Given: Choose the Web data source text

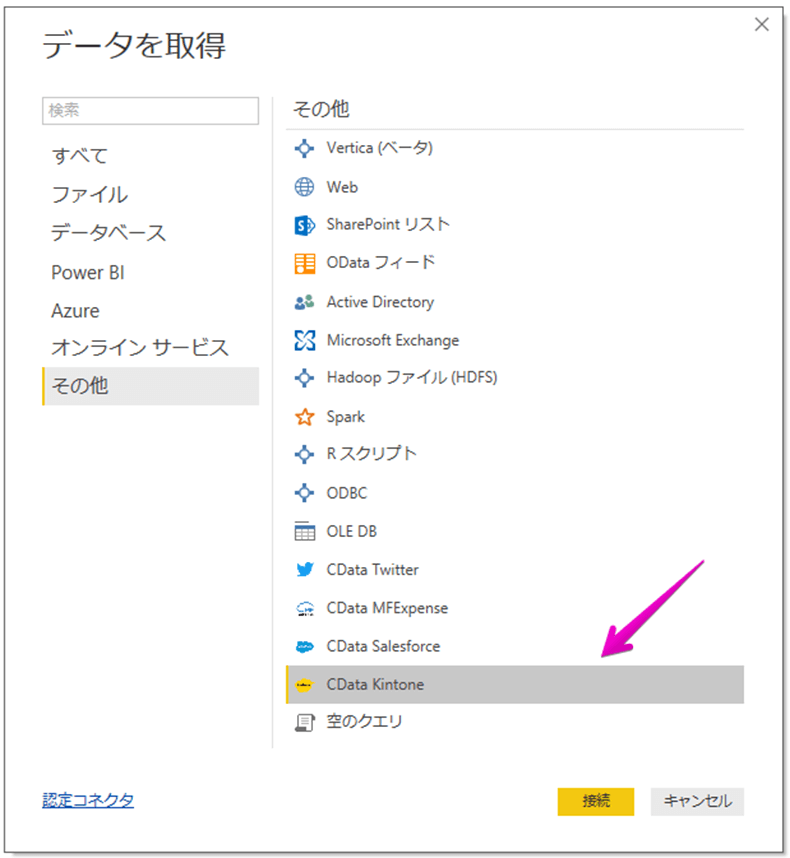Looking at the screenshot, I should [x=342, y=187].
